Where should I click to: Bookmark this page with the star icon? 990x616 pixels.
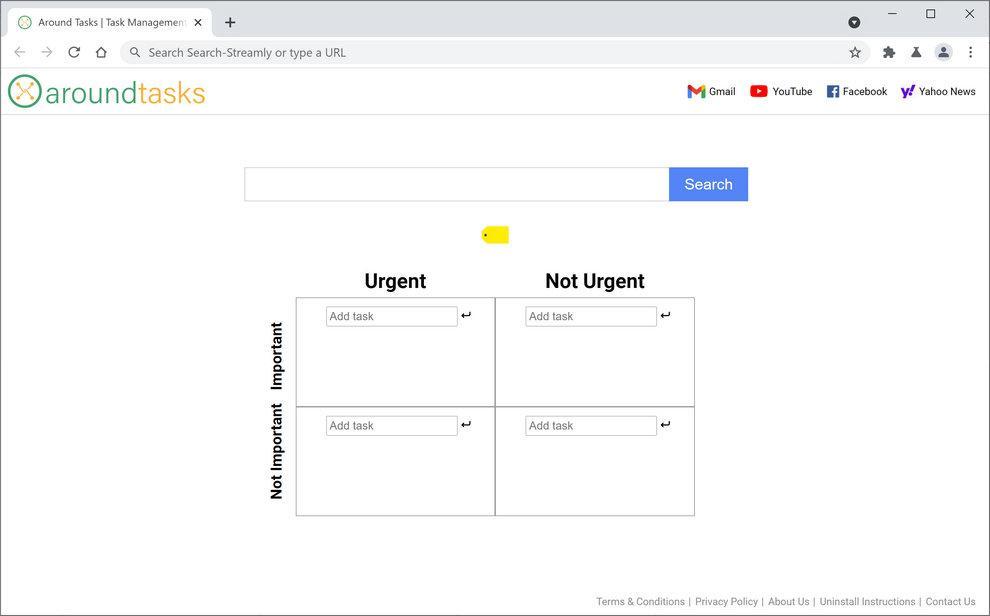(x=855, y=52)
